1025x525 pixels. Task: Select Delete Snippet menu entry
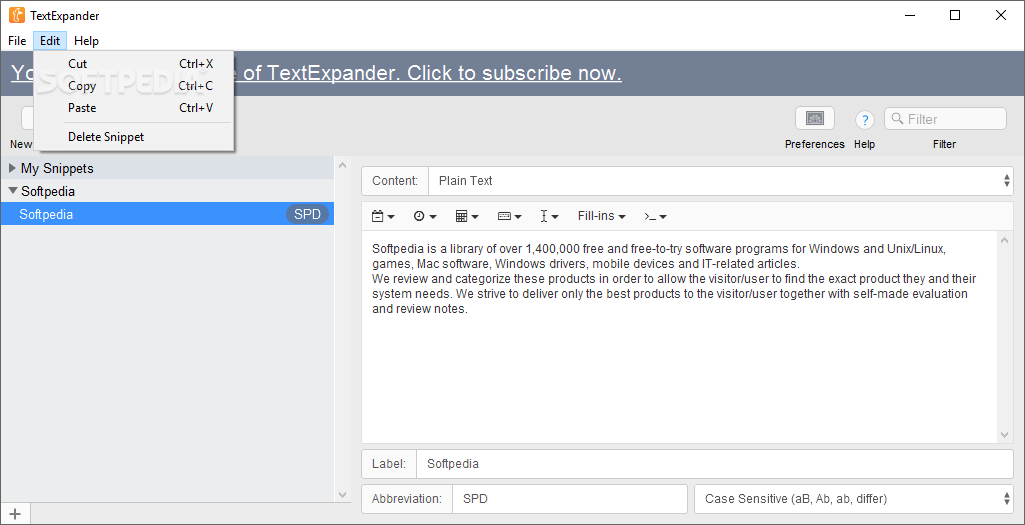pos(134,137)
